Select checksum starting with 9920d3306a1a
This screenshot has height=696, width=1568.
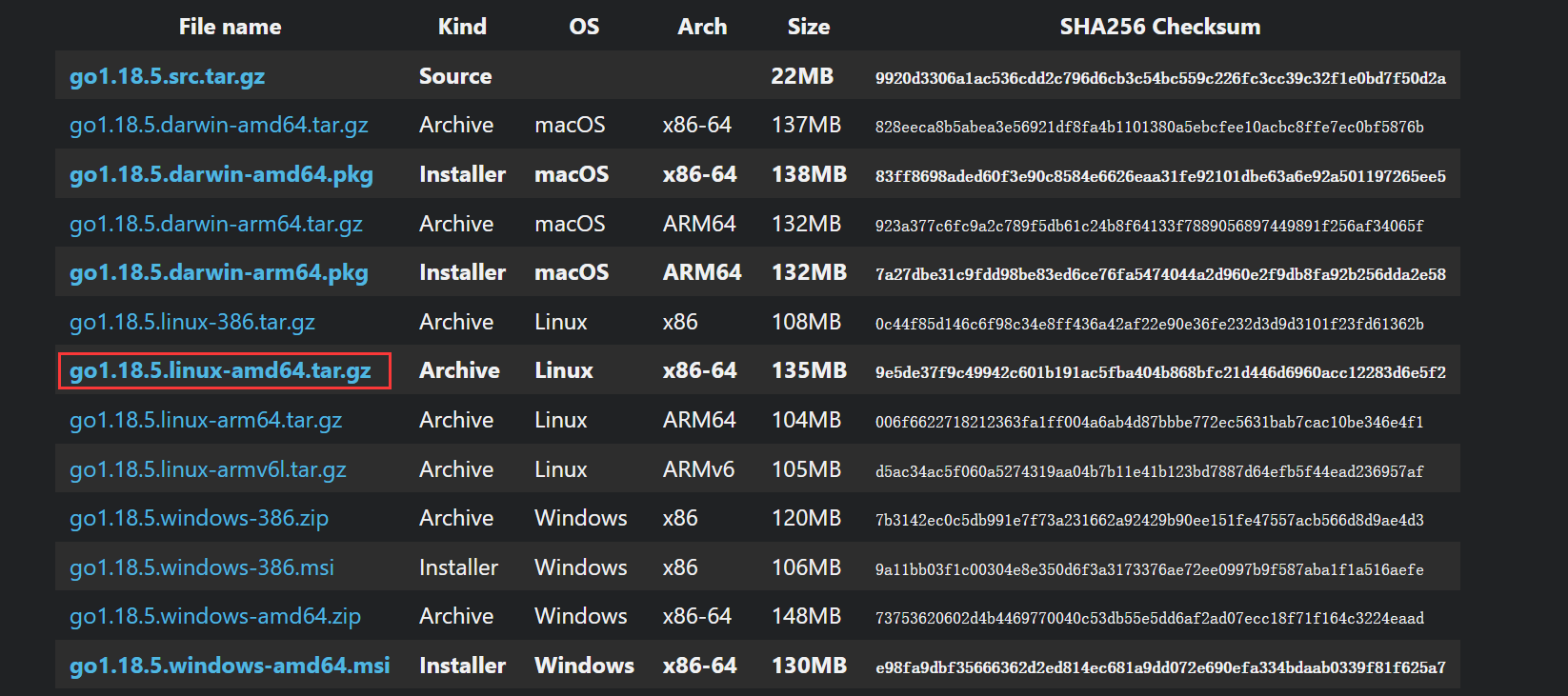pos(1160,78)
